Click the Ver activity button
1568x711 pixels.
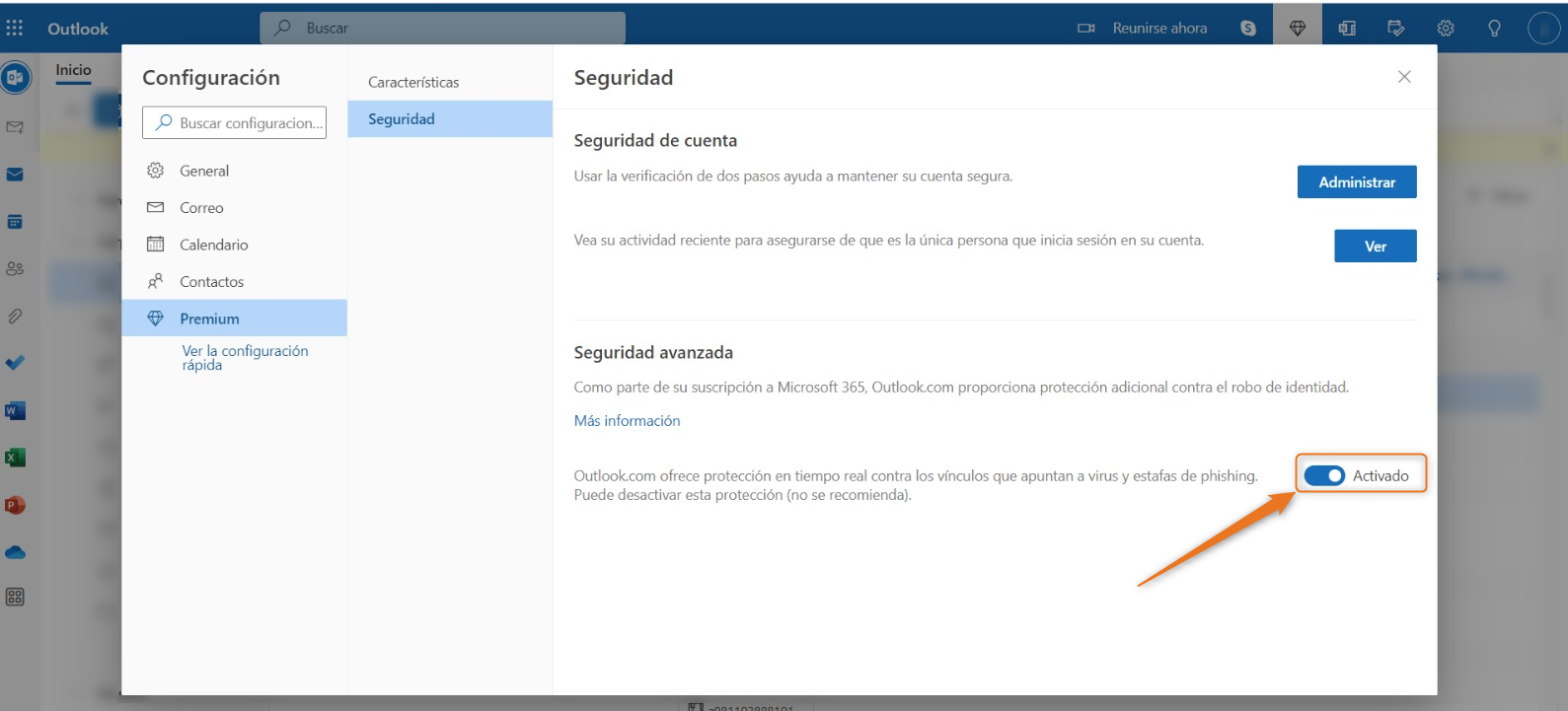click(1376, 247)
